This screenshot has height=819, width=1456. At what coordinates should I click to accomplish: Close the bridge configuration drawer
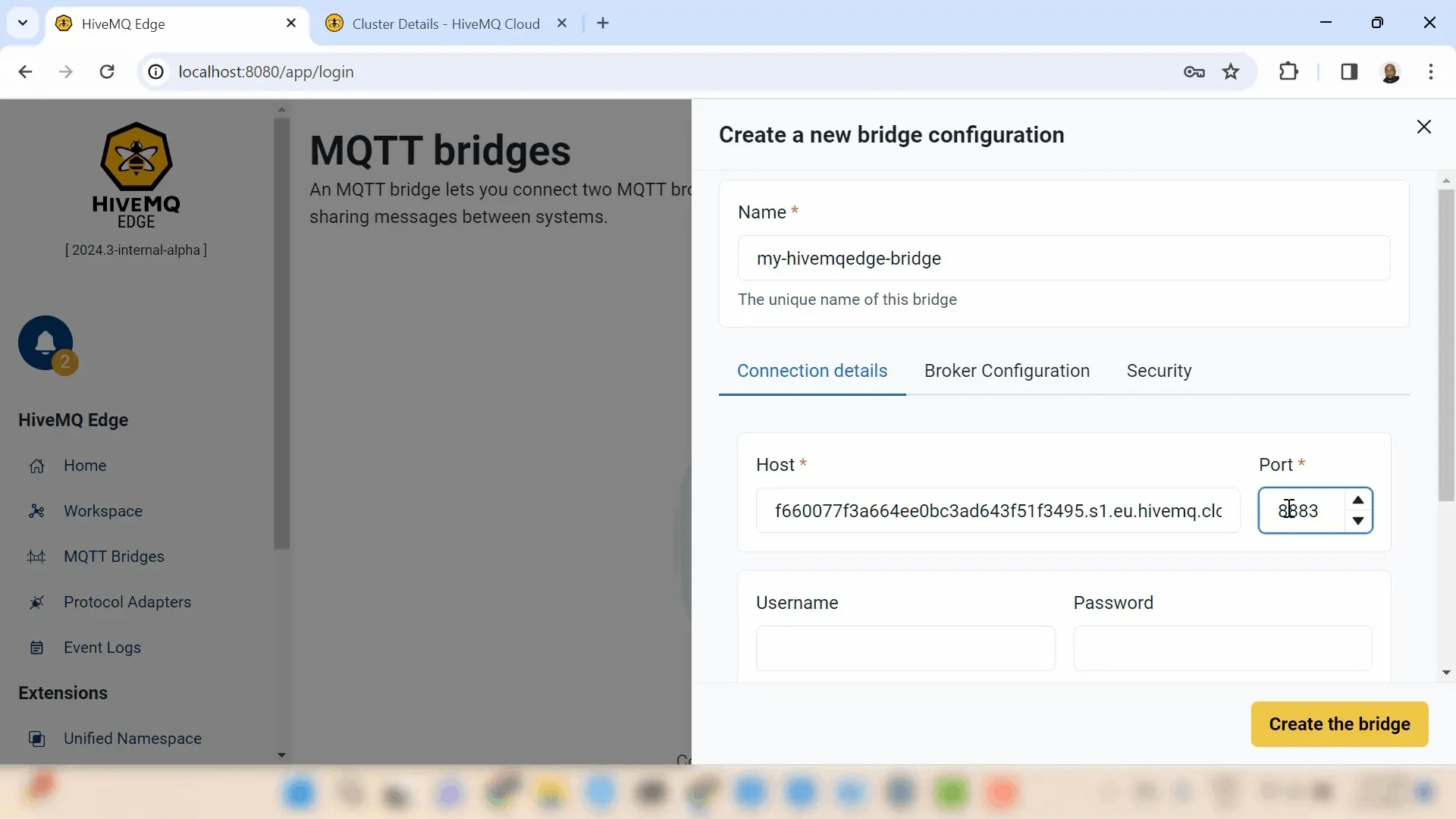(x=1424, y=127)
